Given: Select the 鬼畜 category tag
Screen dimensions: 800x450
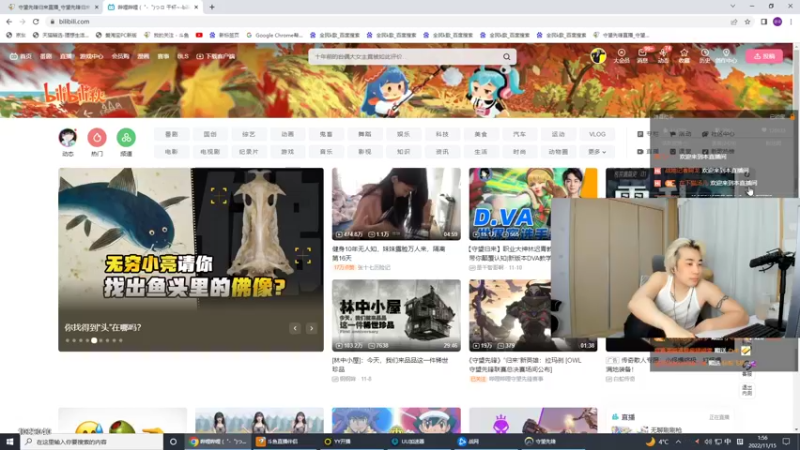Looking at the screenshot, I should [326, 134].
